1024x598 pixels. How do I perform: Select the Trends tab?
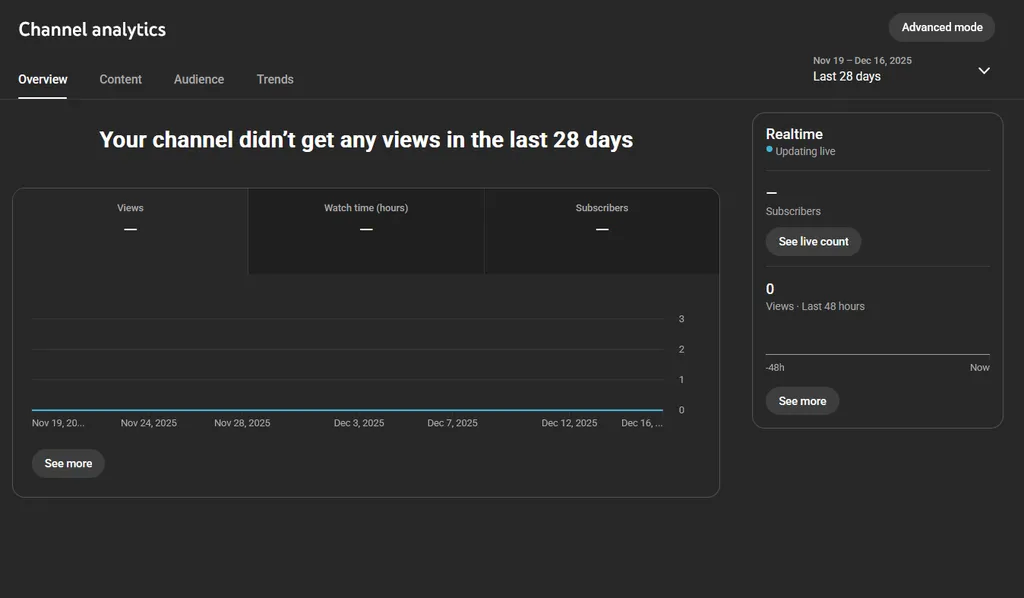275,79
